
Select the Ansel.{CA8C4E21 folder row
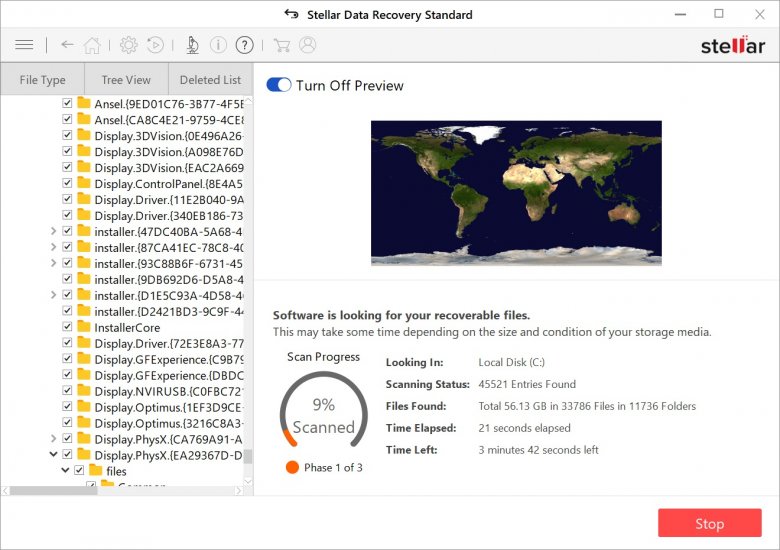[153, 119]
